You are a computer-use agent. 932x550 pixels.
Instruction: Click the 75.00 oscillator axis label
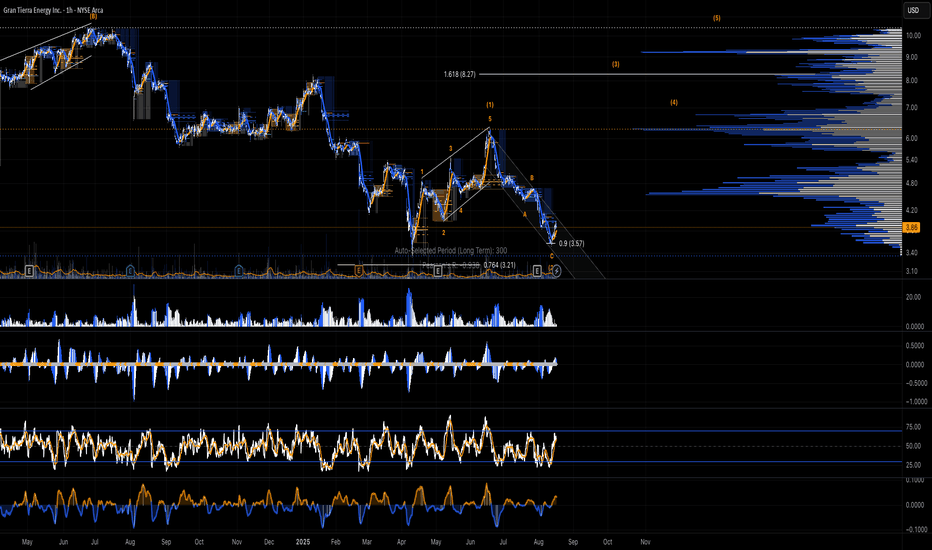(x=913, y=428)
